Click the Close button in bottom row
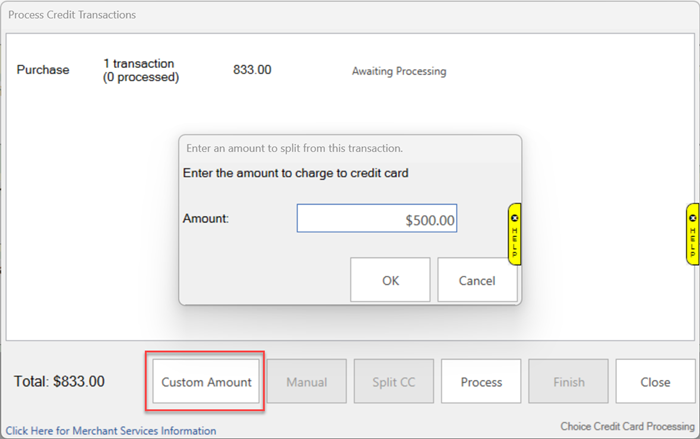 click(x=655, y=382)
